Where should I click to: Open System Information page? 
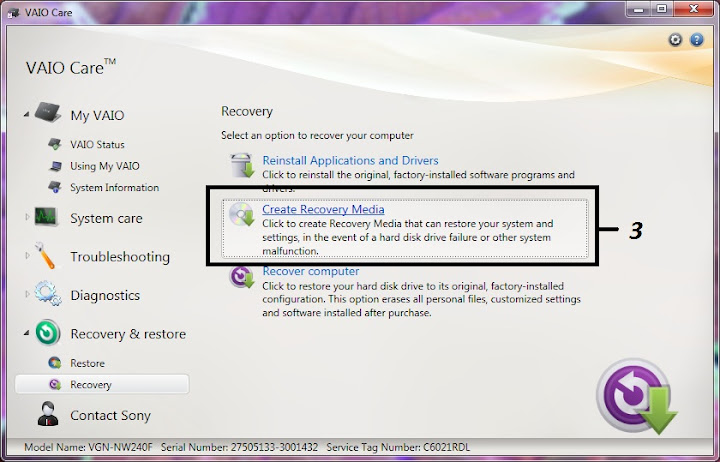[114, 187]
